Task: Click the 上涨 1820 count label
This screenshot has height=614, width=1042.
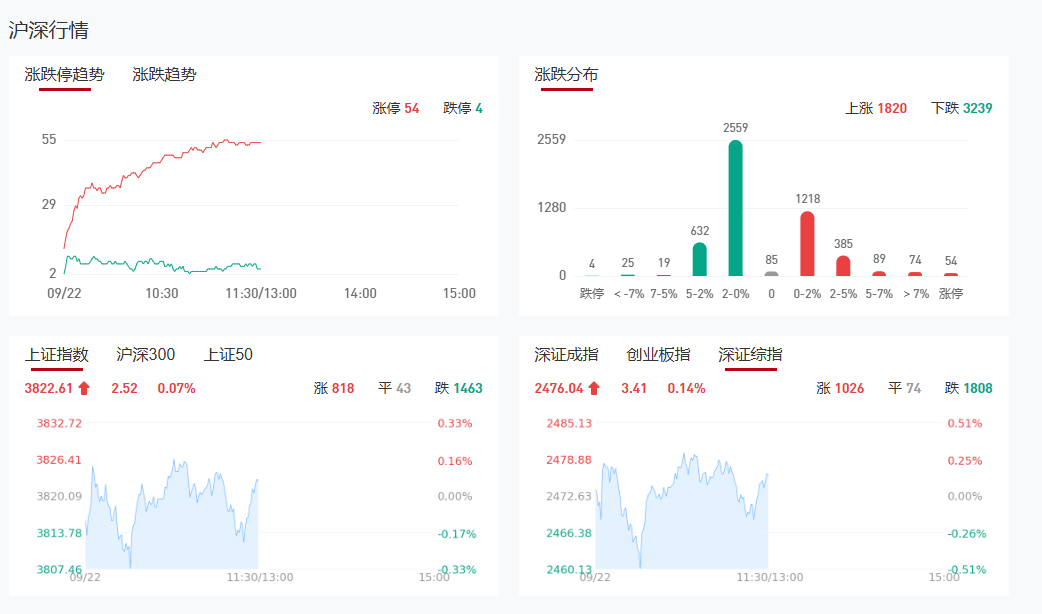Action: 876,108
